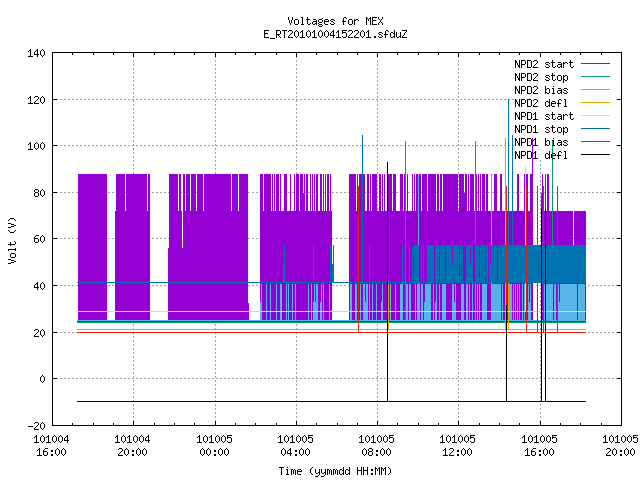Click the y-axis tick value 80
Image resolution: width=640 pixels, height=480 pixels.
[39, 193]
